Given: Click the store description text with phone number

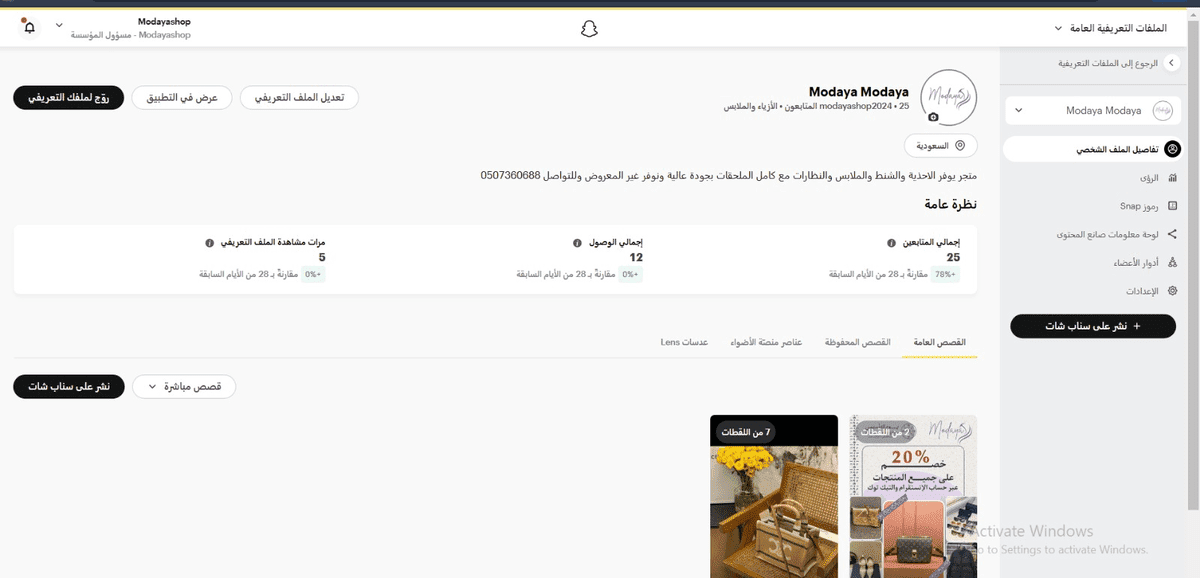Looking at the screenshot, I should (728, 175).
